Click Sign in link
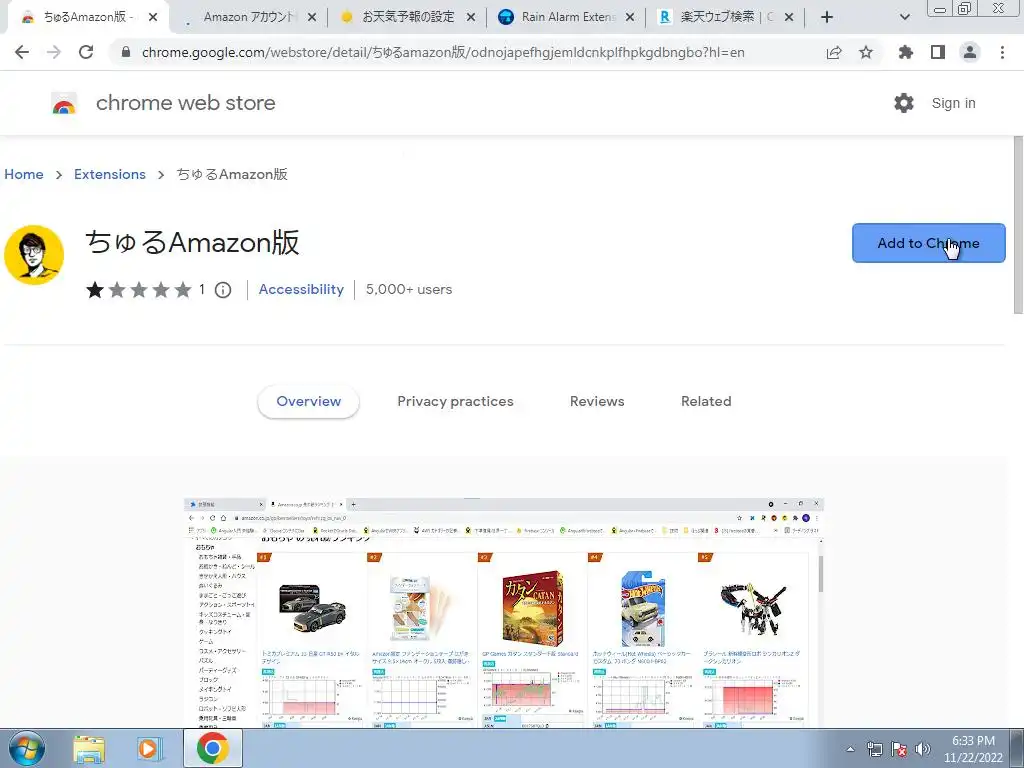 [x=953, y=103]
